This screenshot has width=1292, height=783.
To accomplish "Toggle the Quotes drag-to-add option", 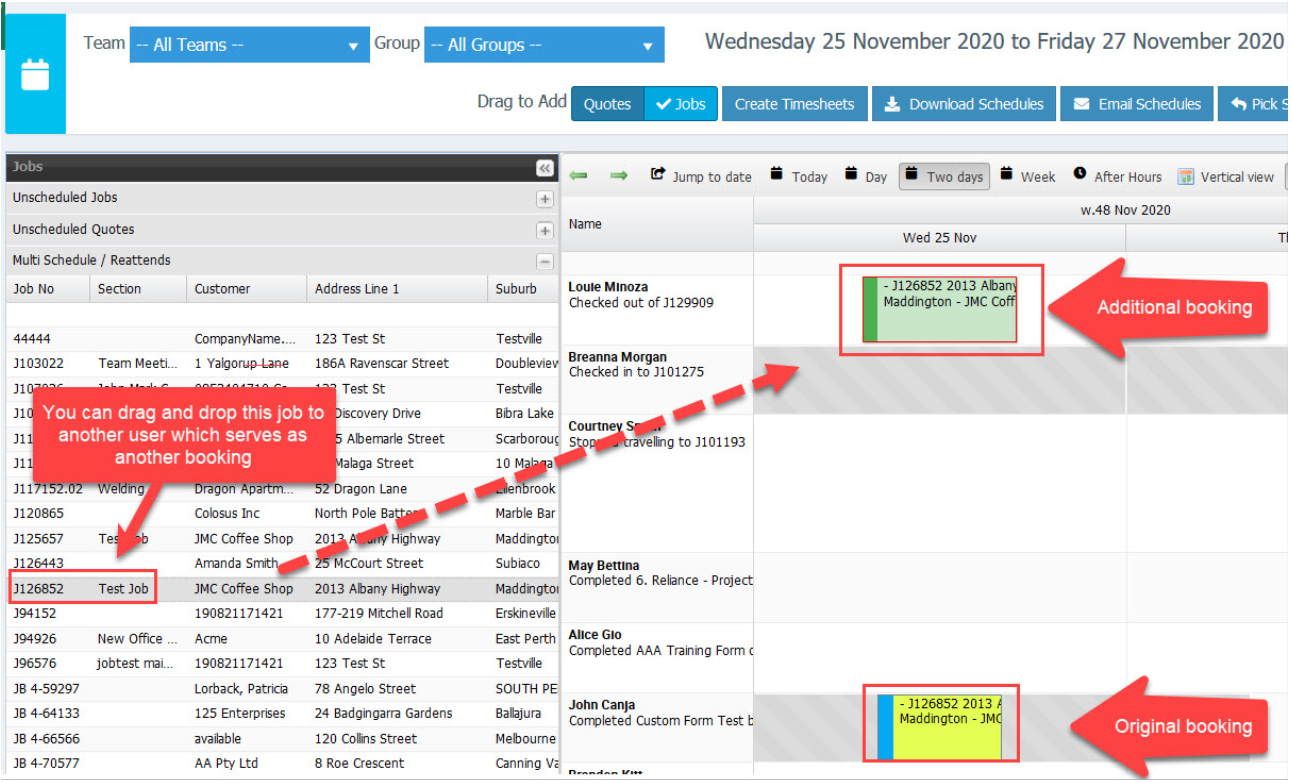I will pyautogui.click(x=607, y=104).
